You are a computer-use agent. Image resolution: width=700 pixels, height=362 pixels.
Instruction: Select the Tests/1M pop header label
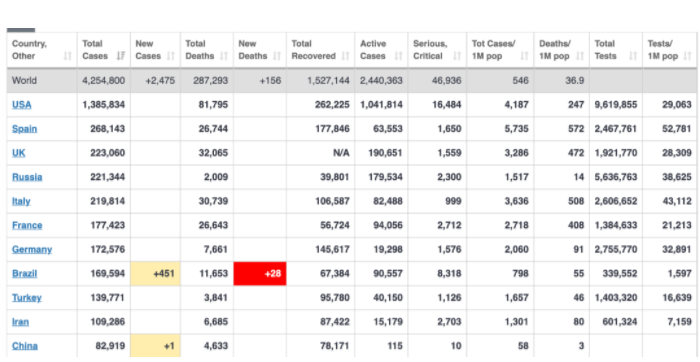663,50
